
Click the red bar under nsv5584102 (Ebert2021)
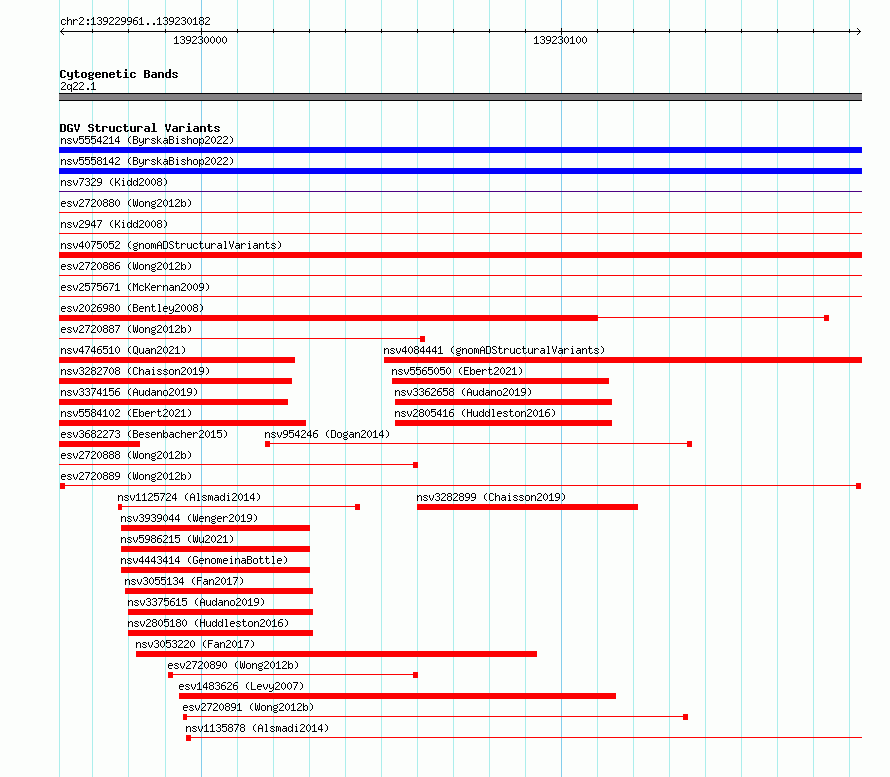[x=182, y=423]
